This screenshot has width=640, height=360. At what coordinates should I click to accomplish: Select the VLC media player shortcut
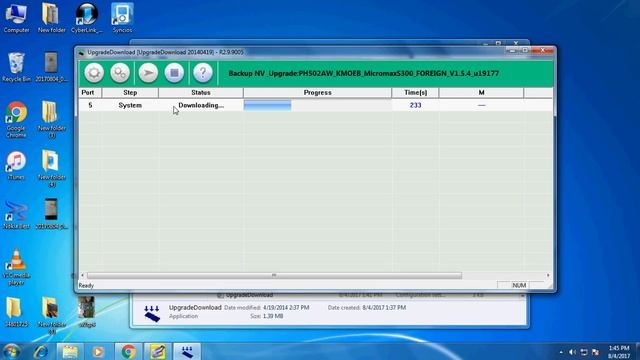pos(16,267)
